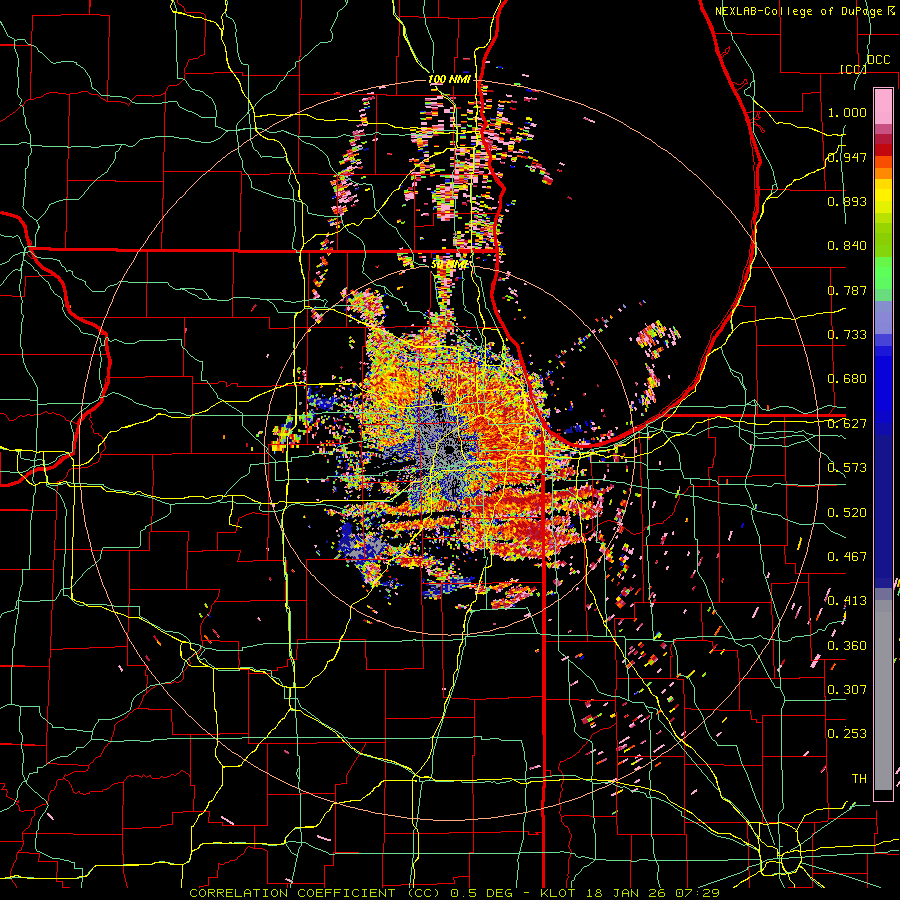Click the 0.307 scale value
Image resolution: width=900 pixels, height=900 pixels.
click(847, 690)
